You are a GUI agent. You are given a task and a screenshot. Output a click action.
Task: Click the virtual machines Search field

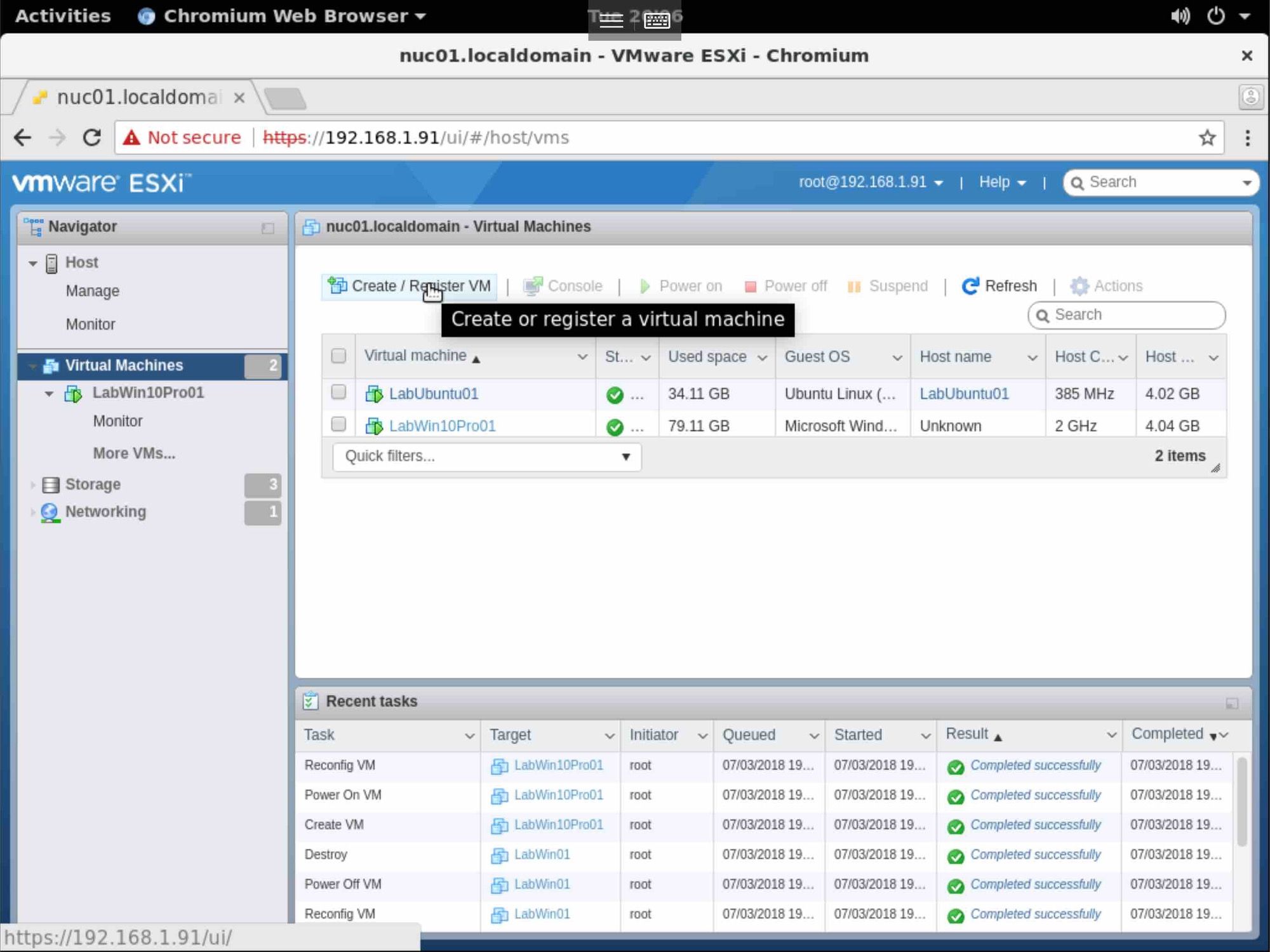coord(1126,316)
